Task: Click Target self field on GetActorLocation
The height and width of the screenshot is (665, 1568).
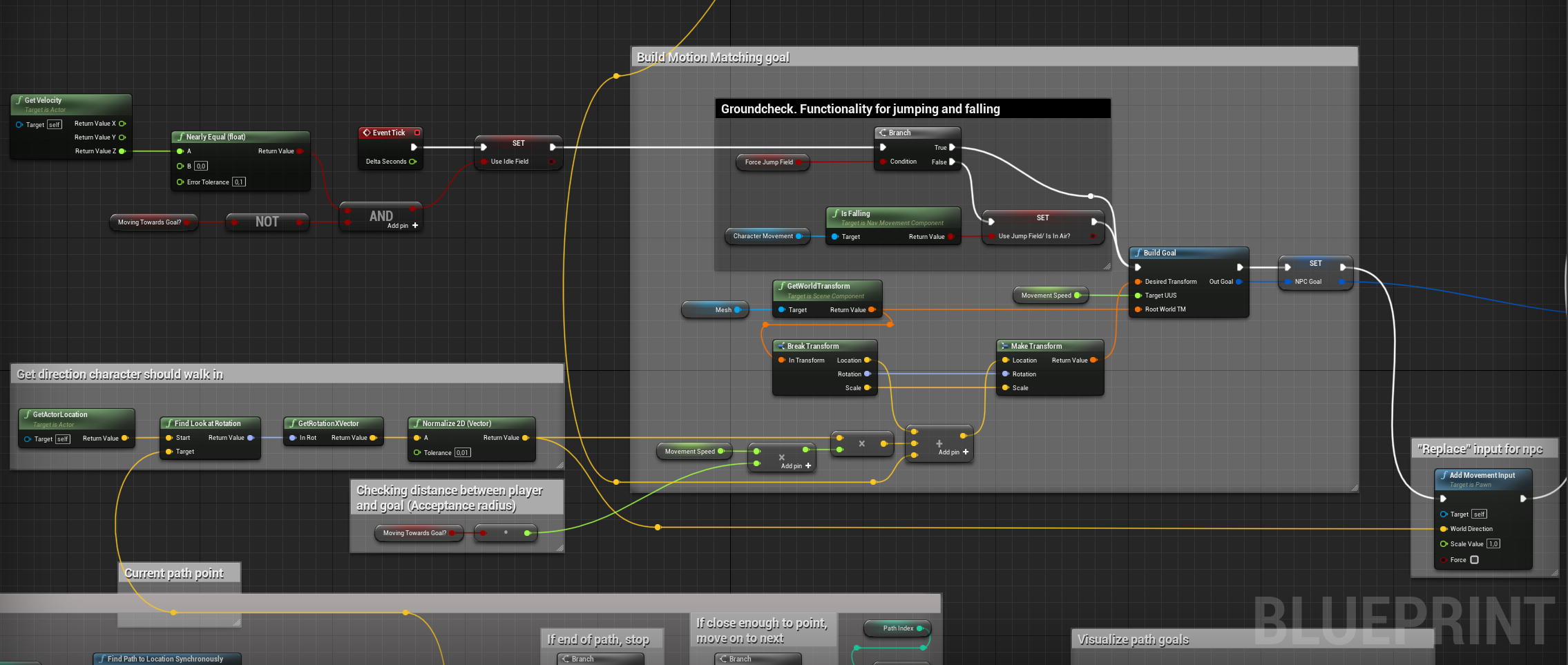Action: 63,439
